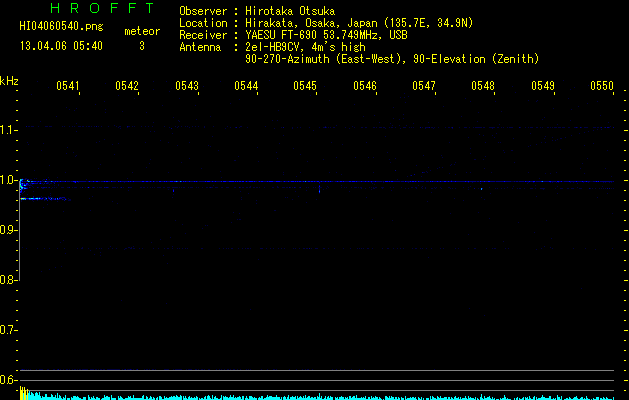Image resolution: width=629 pixels, height=400 pixels.
Task: Click the Location Hirakata, Osaka line
Action: 326,23
